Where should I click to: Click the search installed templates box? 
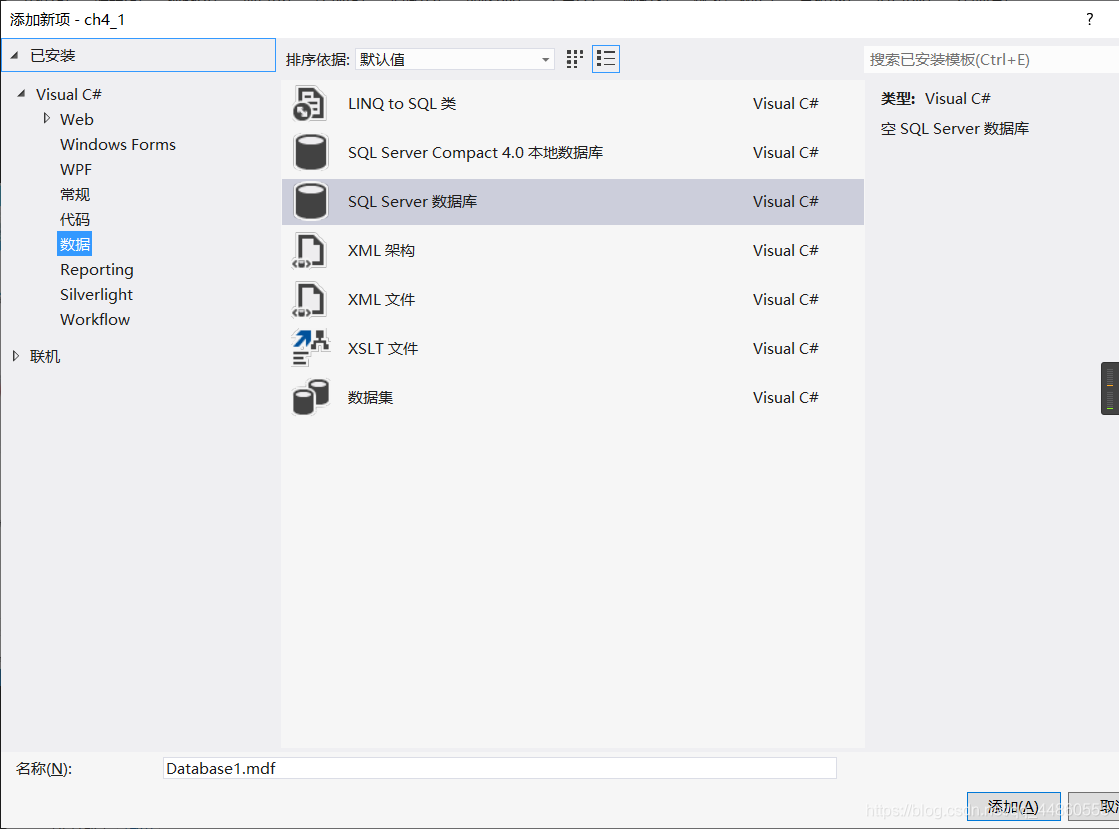tap(991, 59)
